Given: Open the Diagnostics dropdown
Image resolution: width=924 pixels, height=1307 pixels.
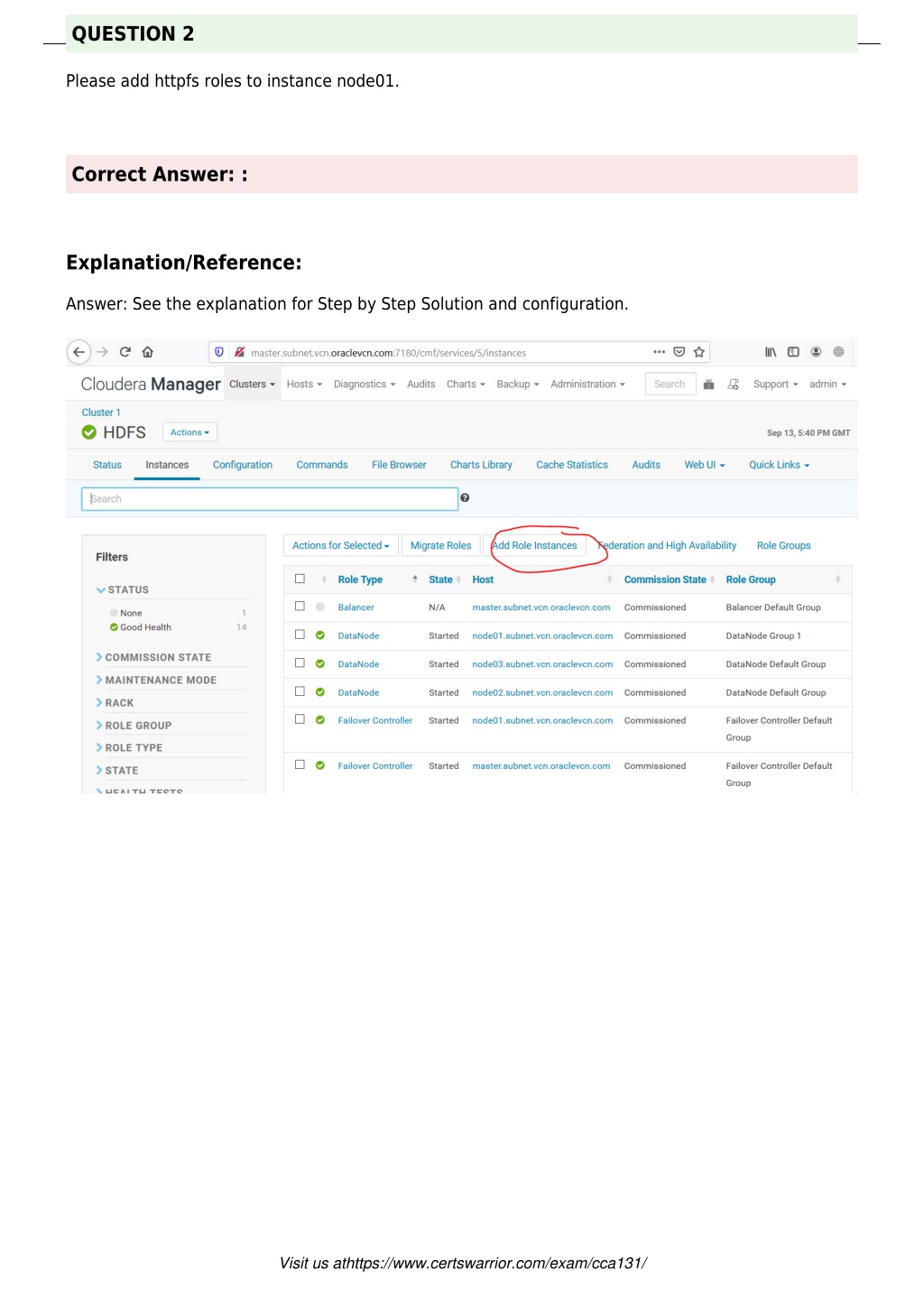Looking at the screenshot, I should coord(365,385).
